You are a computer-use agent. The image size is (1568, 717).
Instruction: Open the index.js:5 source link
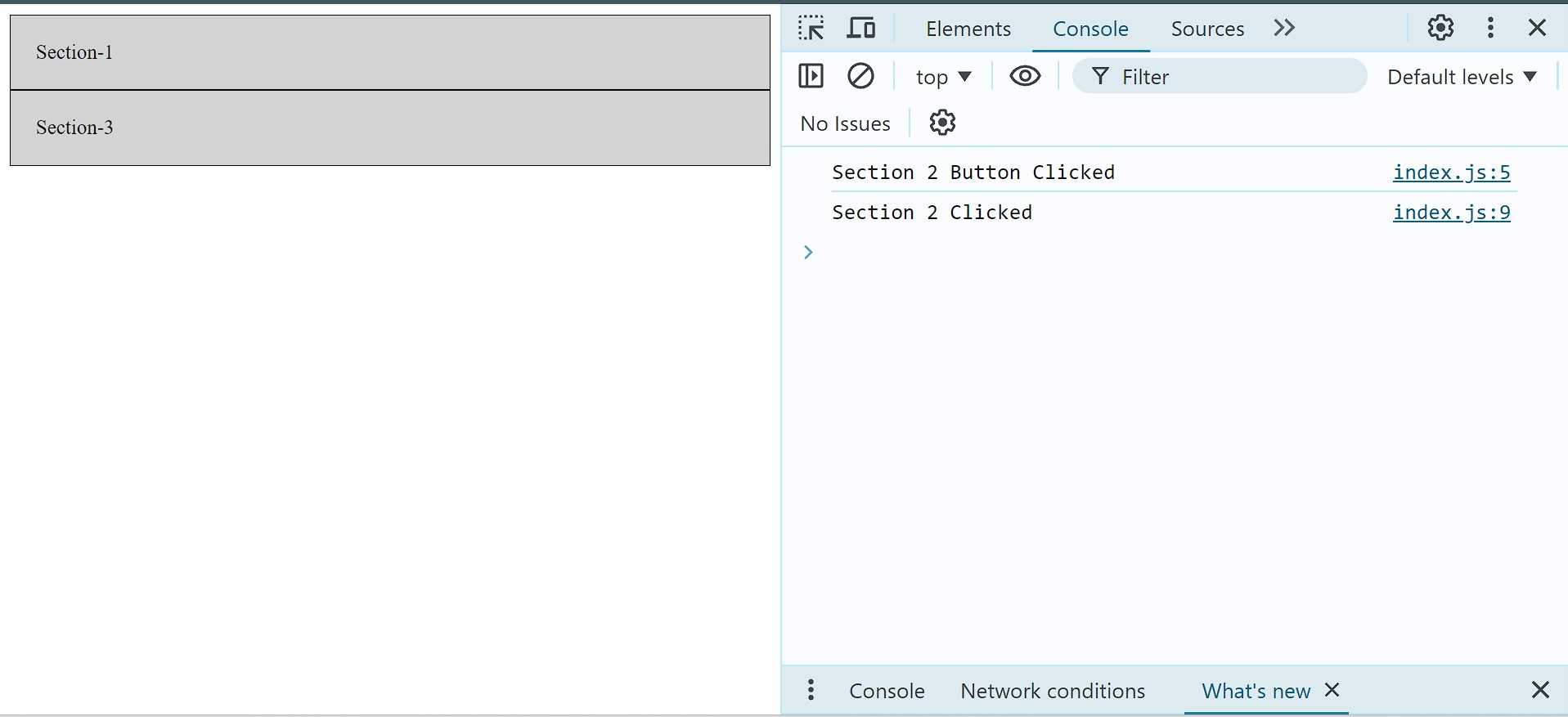point(1451,172)
